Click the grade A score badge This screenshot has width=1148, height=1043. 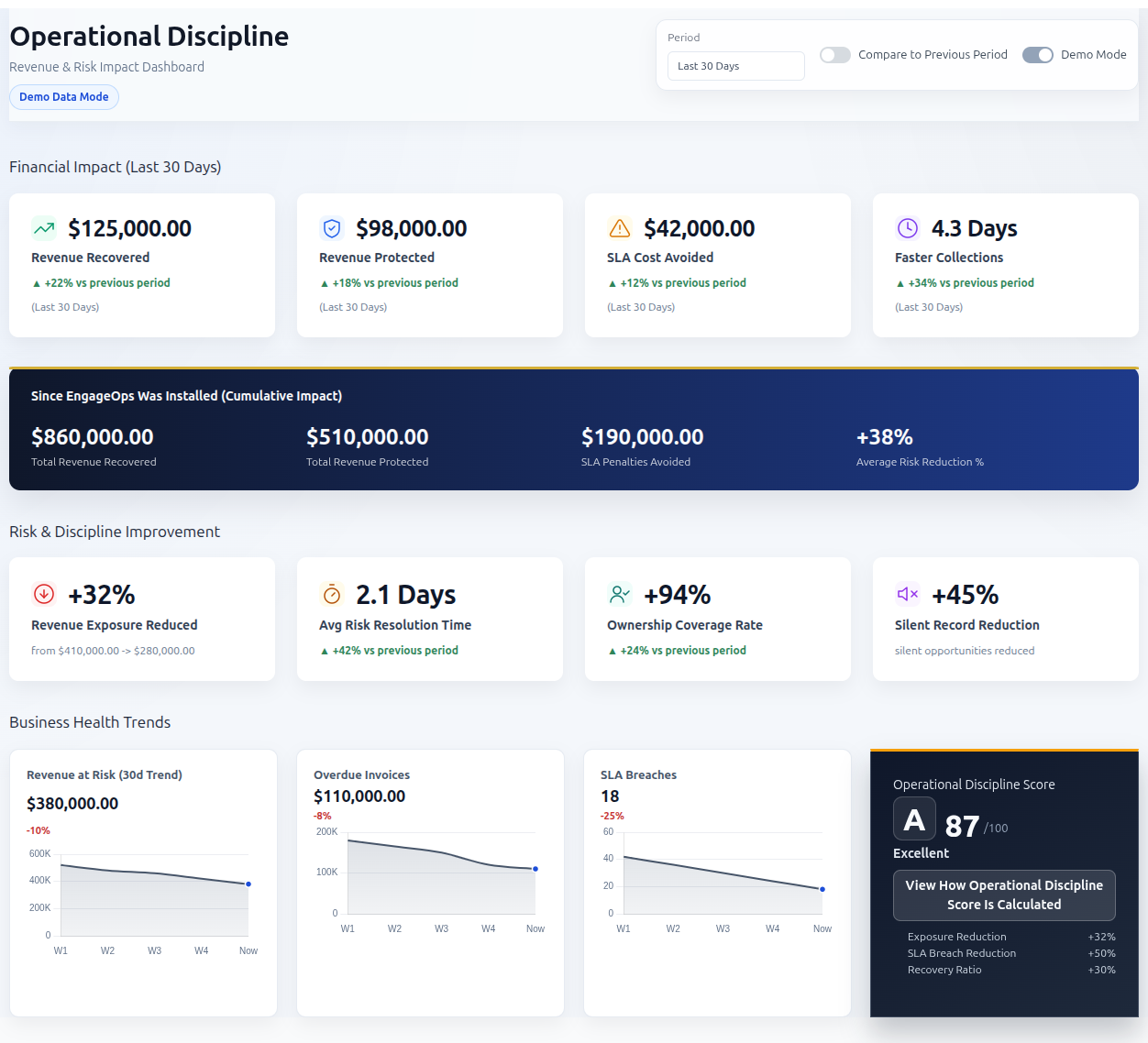(914, 819)
